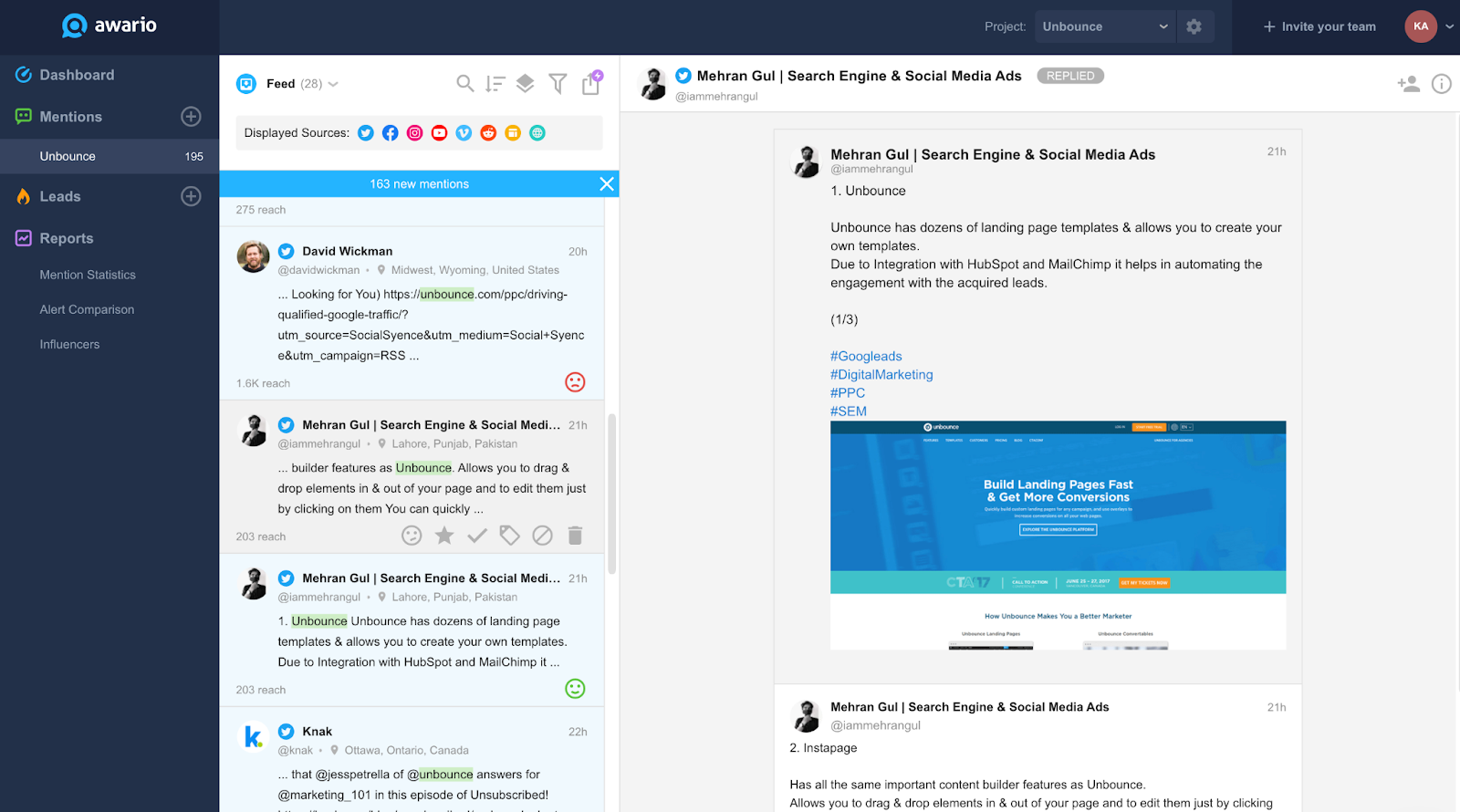Star the 'builder features' mention
This screenshot has width=1460, height=812.
point(444,536)
